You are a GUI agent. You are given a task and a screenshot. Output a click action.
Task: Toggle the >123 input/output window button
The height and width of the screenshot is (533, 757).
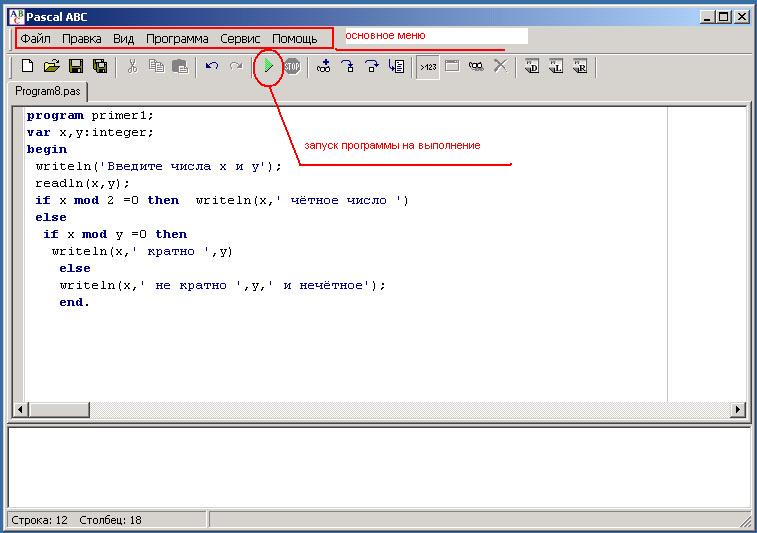click(428, 67)
